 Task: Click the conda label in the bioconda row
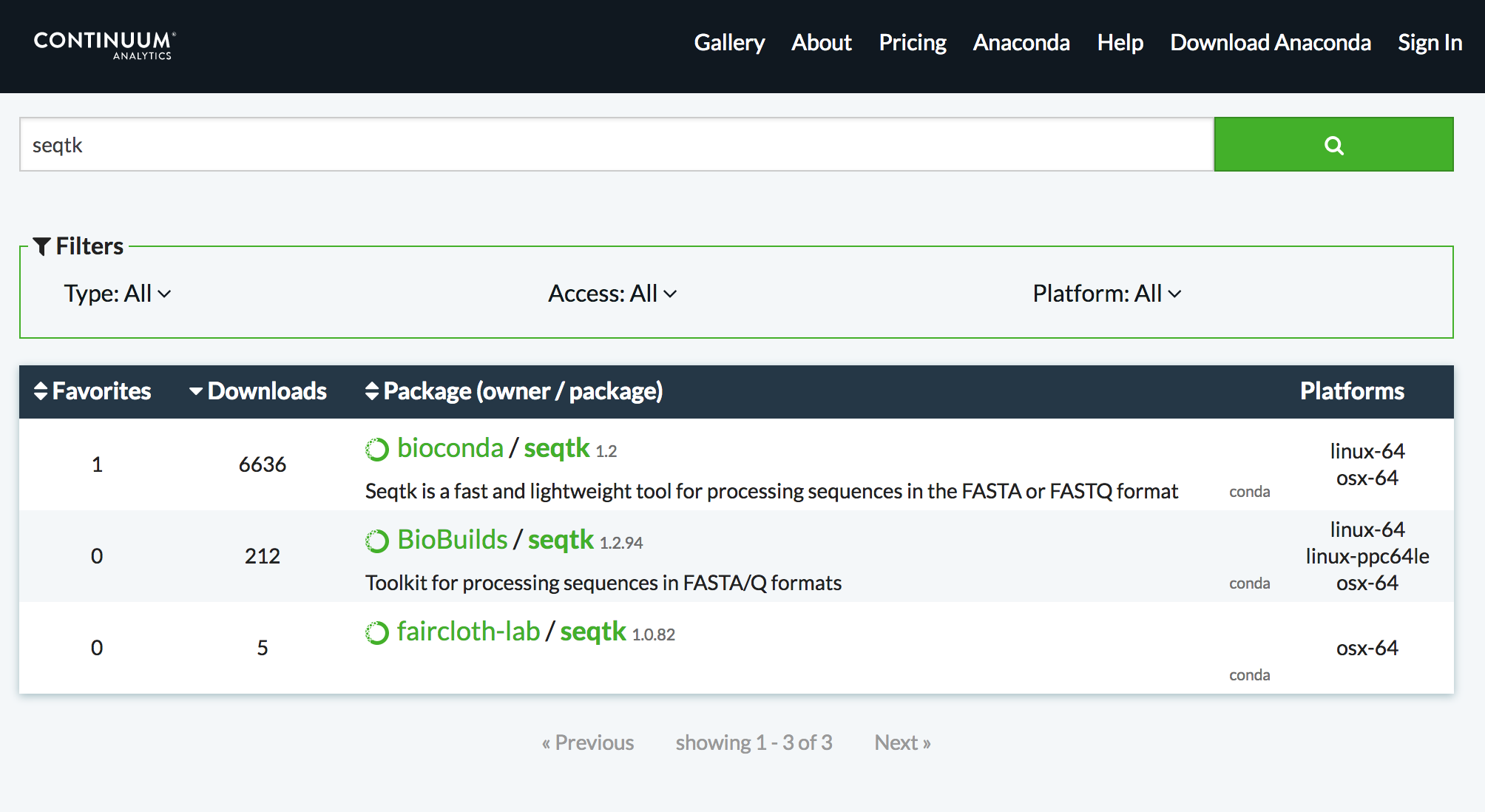(x=1250, y=492)
